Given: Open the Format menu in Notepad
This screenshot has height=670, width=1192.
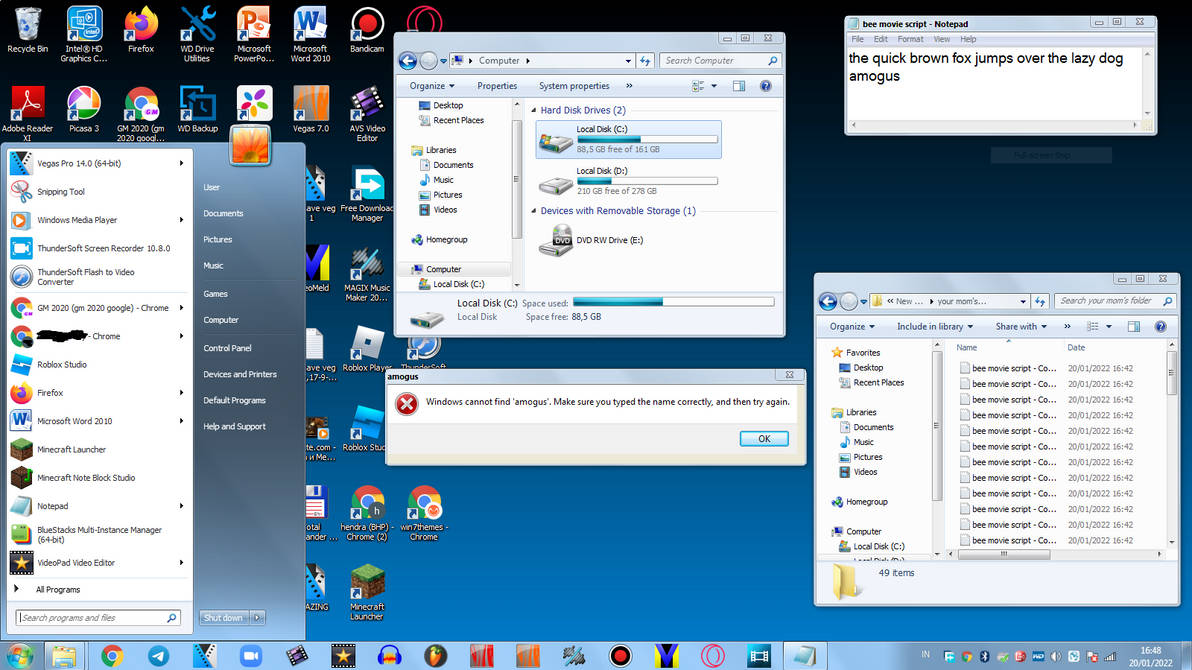Looking at the screenshot, I should (912, 39).
